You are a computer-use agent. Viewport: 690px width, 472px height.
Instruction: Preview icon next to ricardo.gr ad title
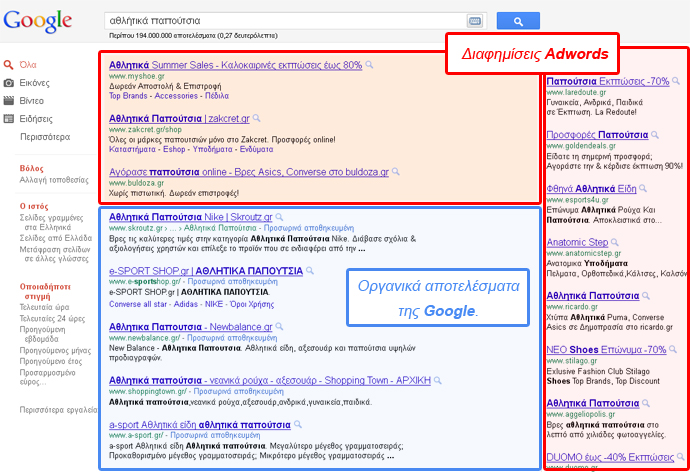(x=646, y=296)
